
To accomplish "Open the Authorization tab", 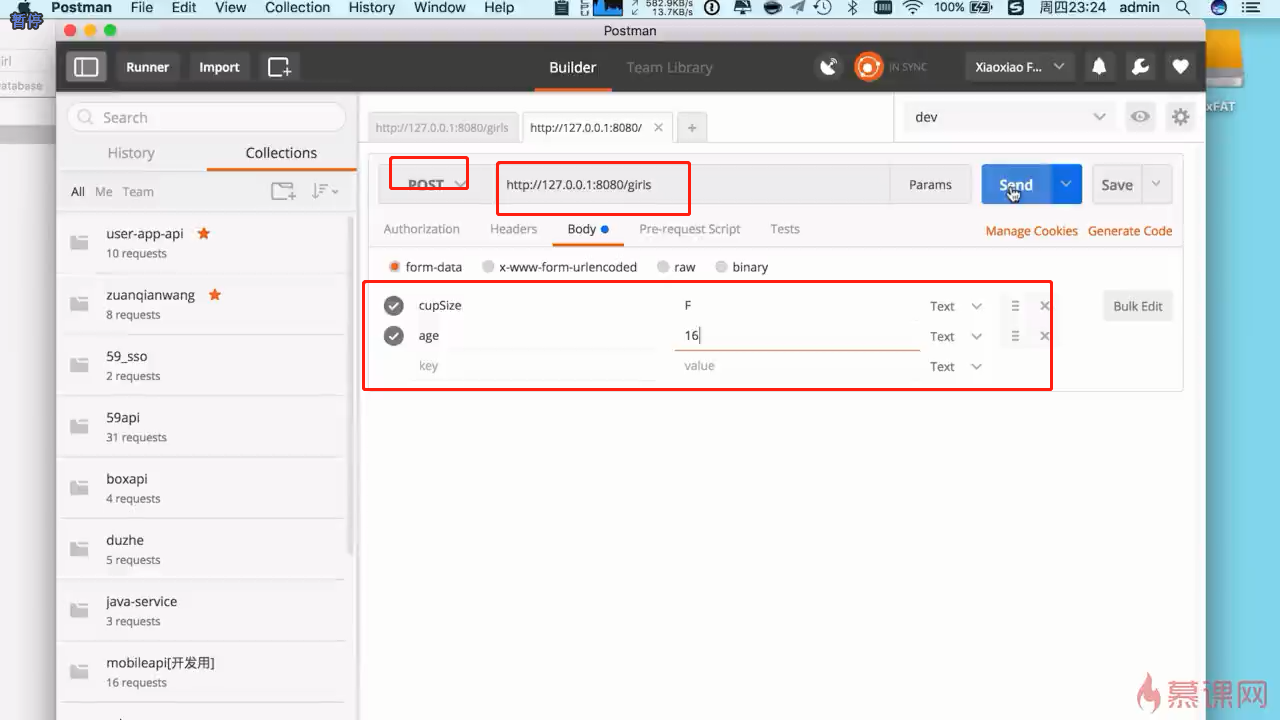I will 422,229.
